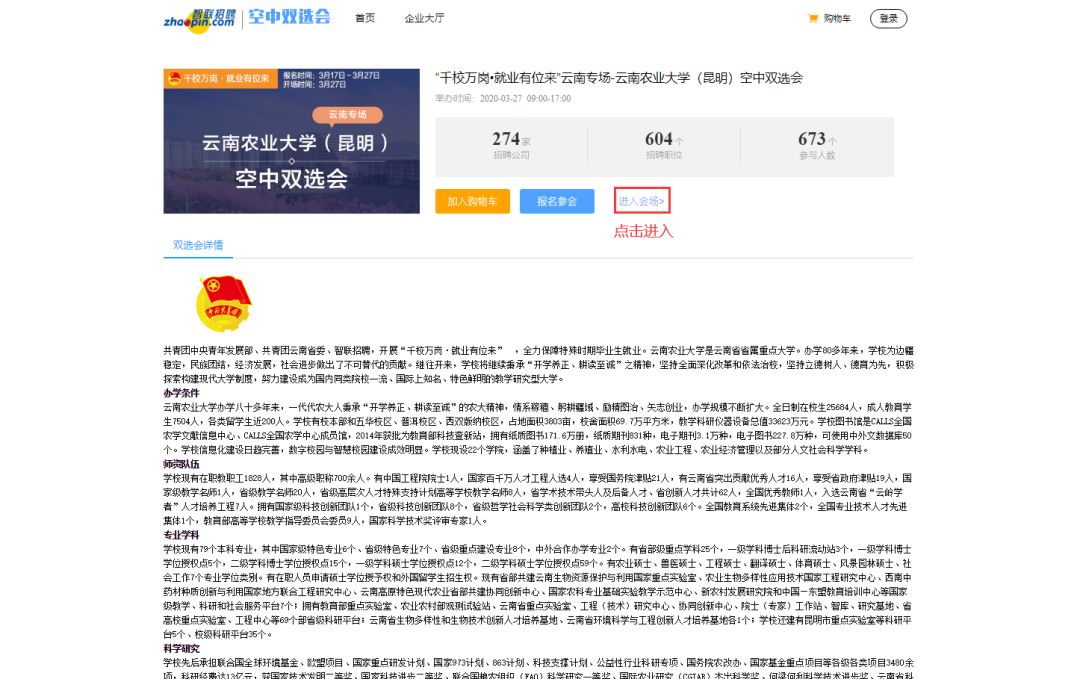Click the 科学研究 section heading

click(181, 649)
